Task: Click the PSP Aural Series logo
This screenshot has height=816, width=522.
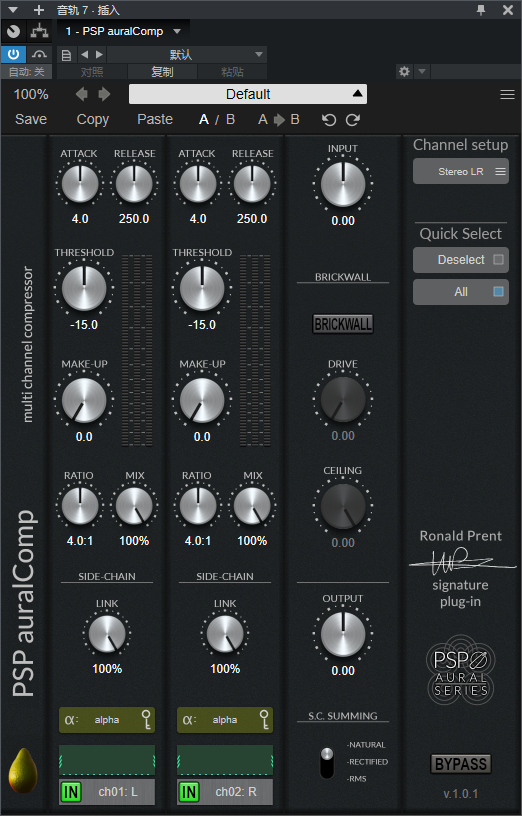Action: [x=461, y=669]
